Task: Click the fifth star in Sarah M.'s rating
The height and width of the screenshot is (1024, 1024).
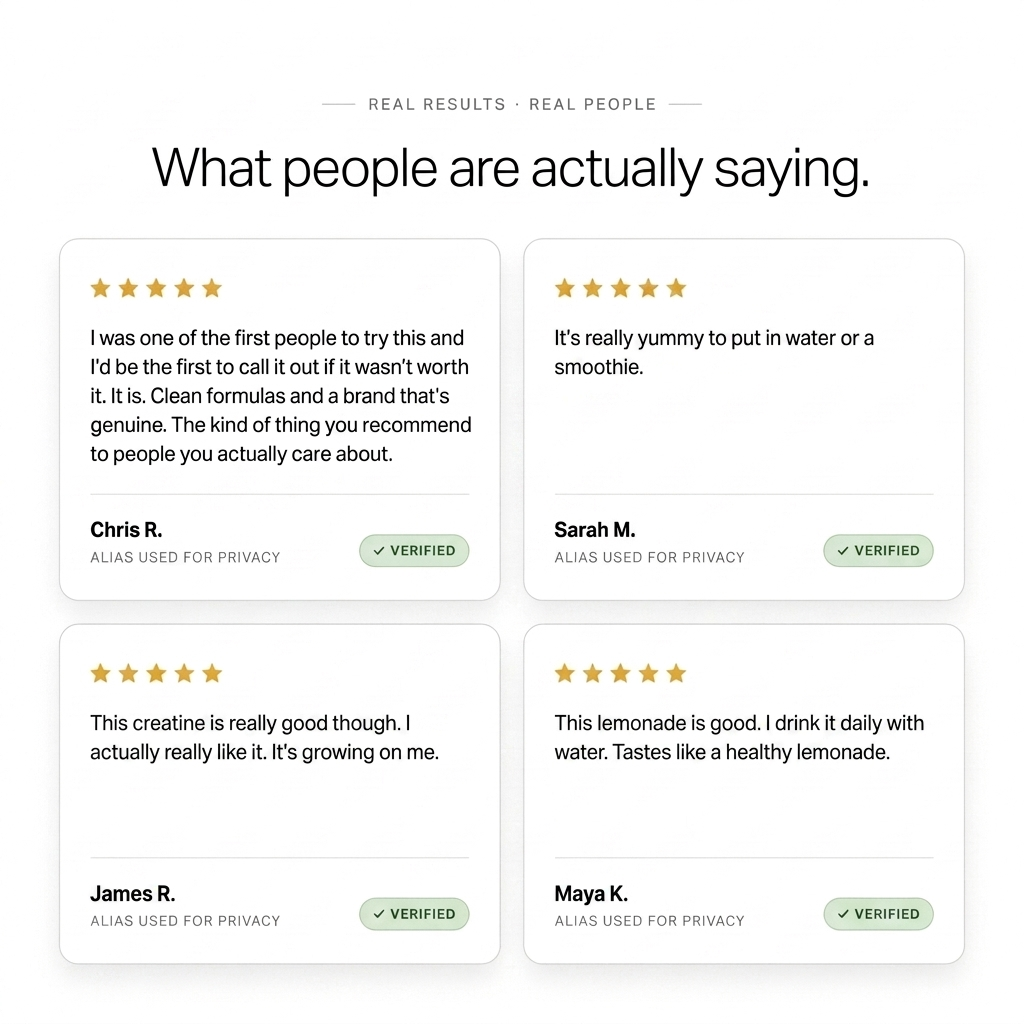Action: (677, 288)
